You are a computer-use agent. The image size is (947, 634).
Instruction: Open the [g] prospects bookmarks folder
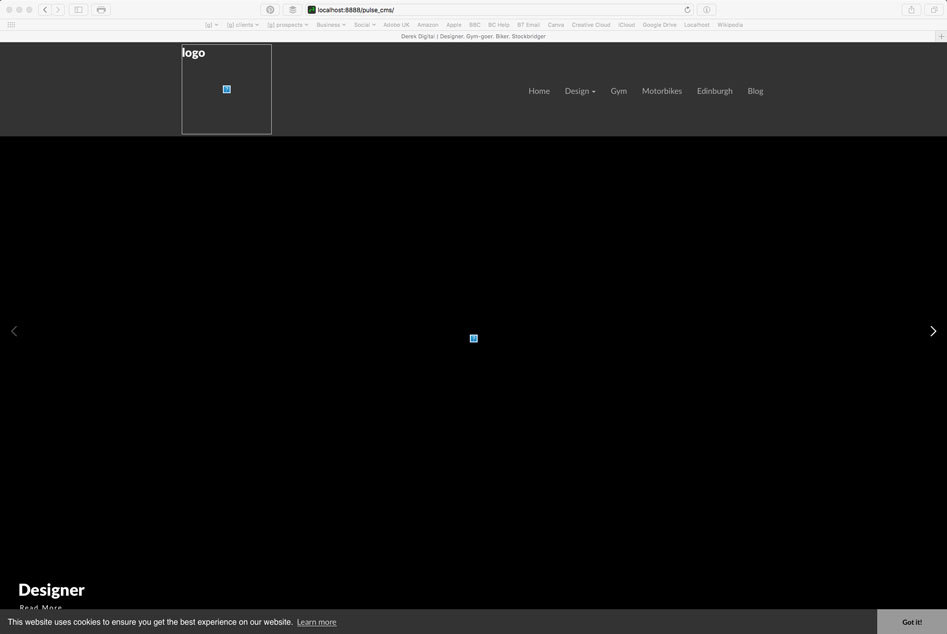(287, 25)
